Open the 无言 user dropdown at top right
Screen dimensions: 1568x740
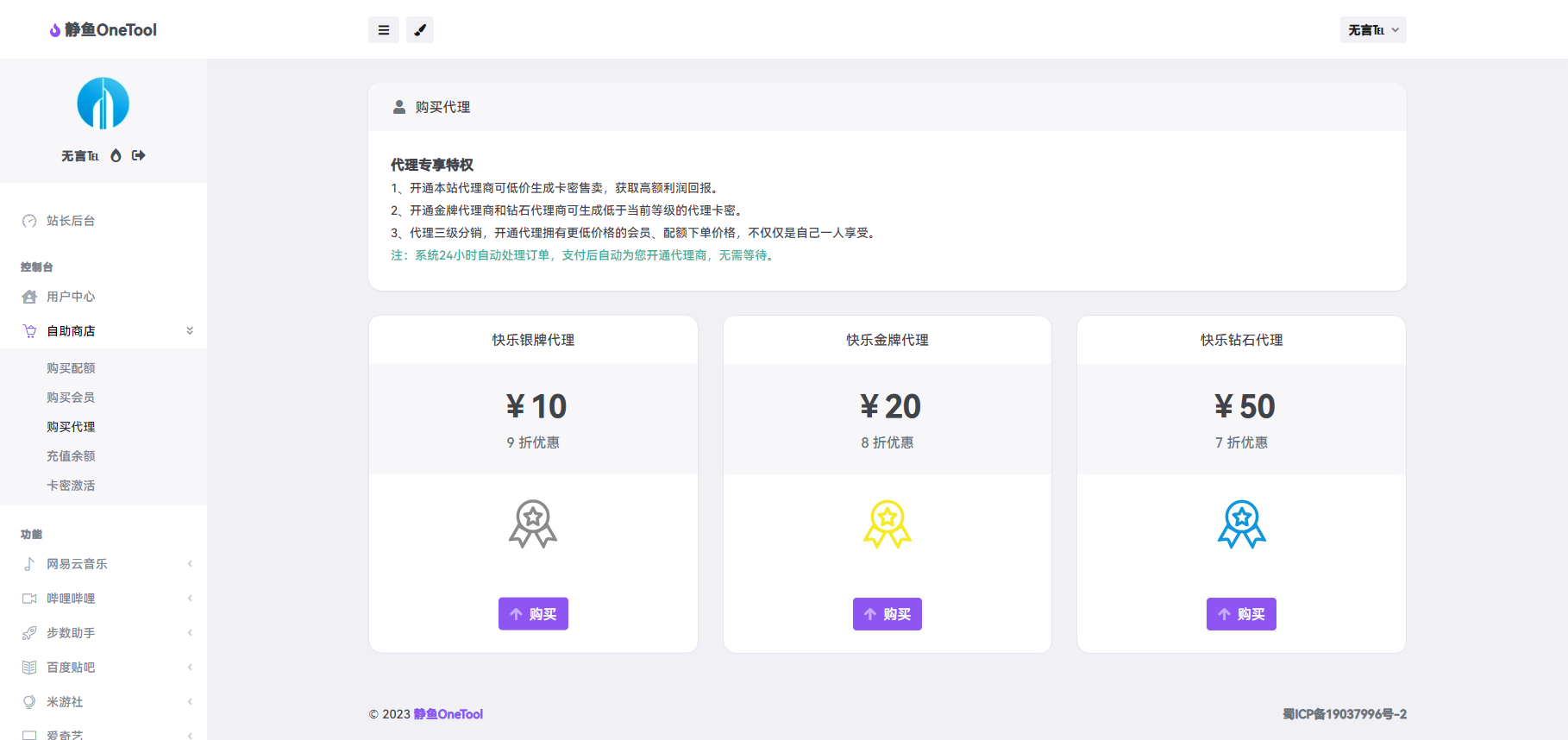tap(1372, 30)
